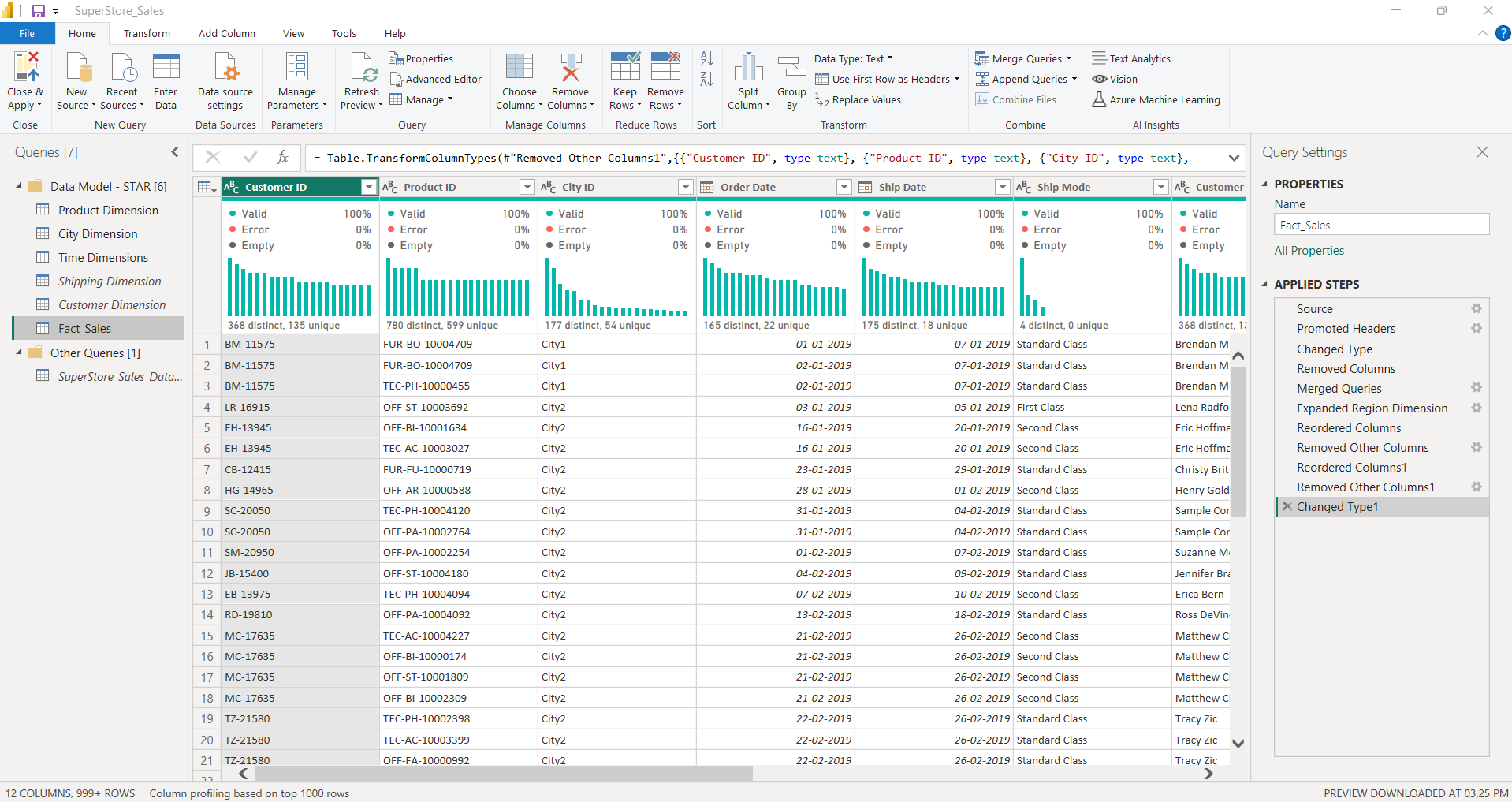Screen dimensions: 1512x802
Task: Open the Data Type: Text dropdown
Action: coord(854,58)
